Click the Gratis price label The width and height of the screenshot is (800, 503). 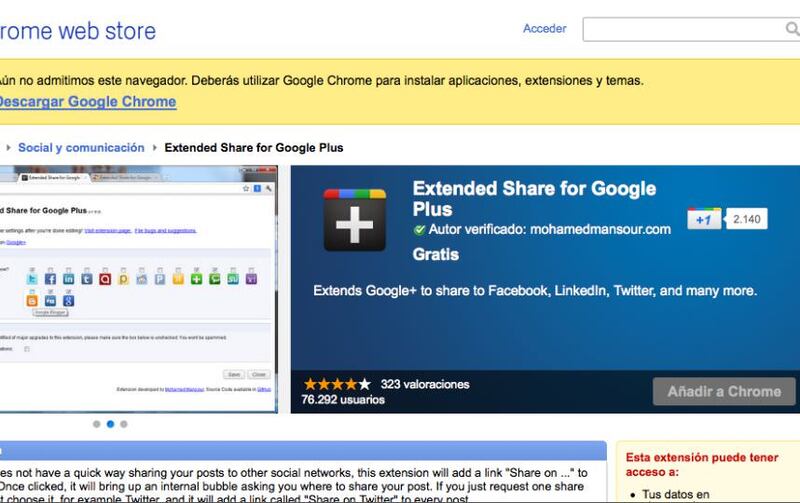click(436, 255)
